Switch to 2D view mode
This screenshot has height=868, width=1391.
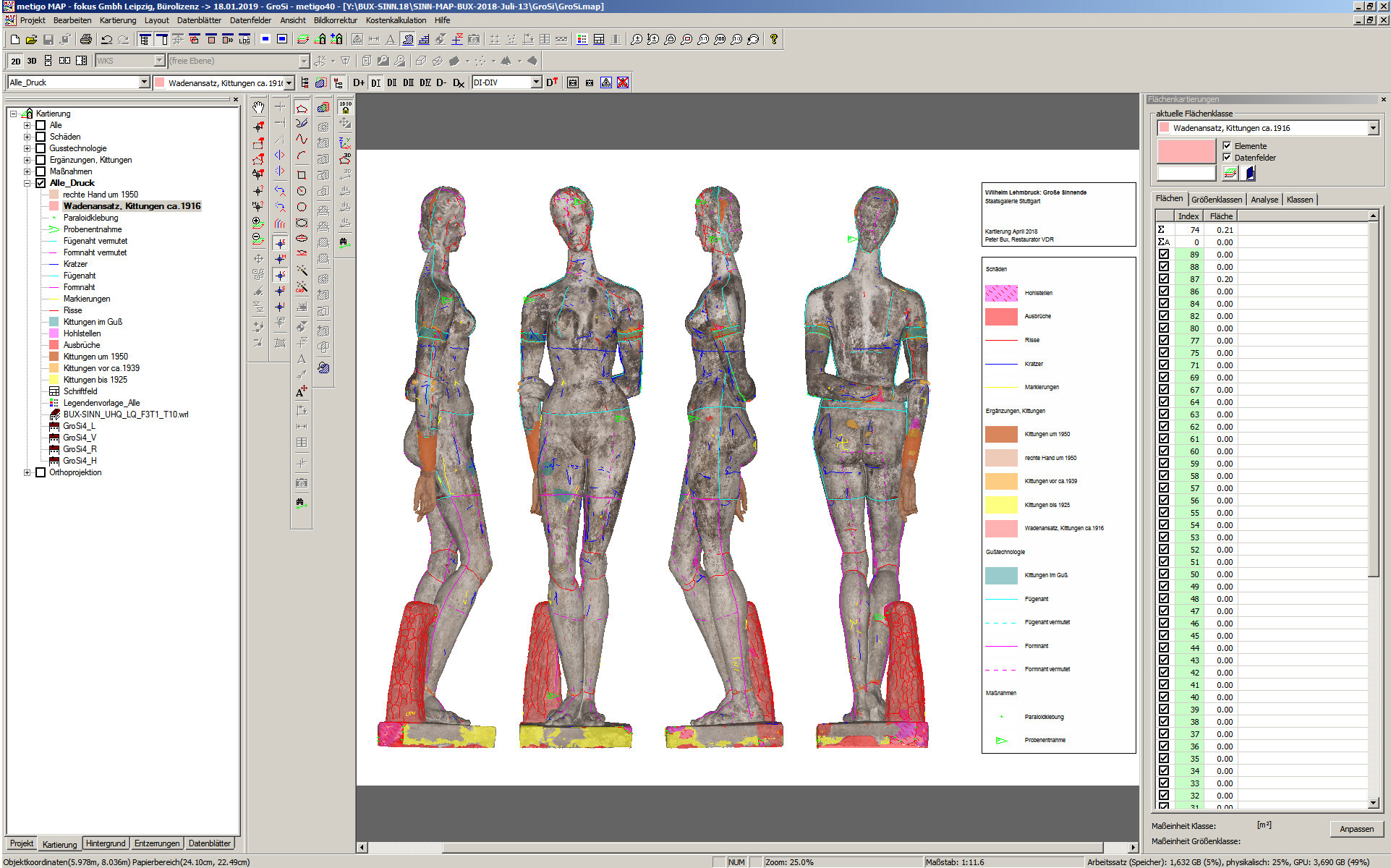[15, 61]
